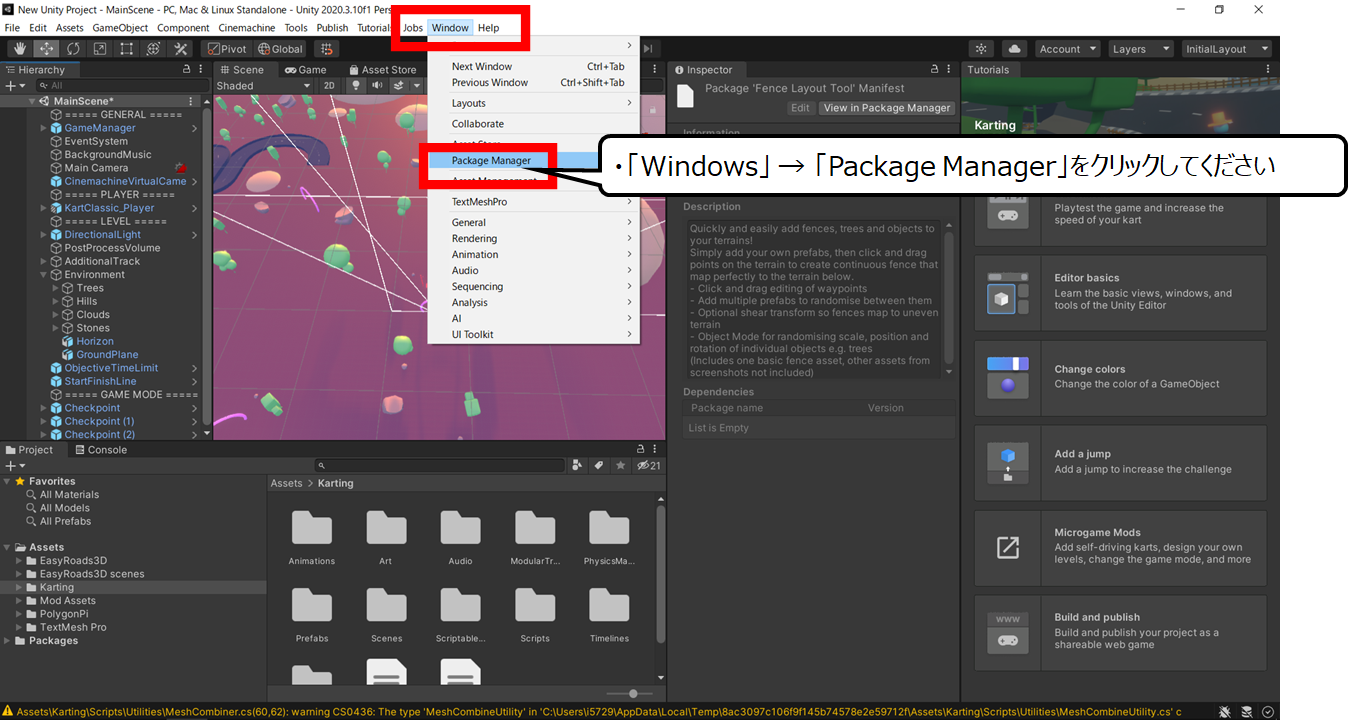The image size is (1348, 720).
Task: Click the Project search field
Action: (440, 466)
